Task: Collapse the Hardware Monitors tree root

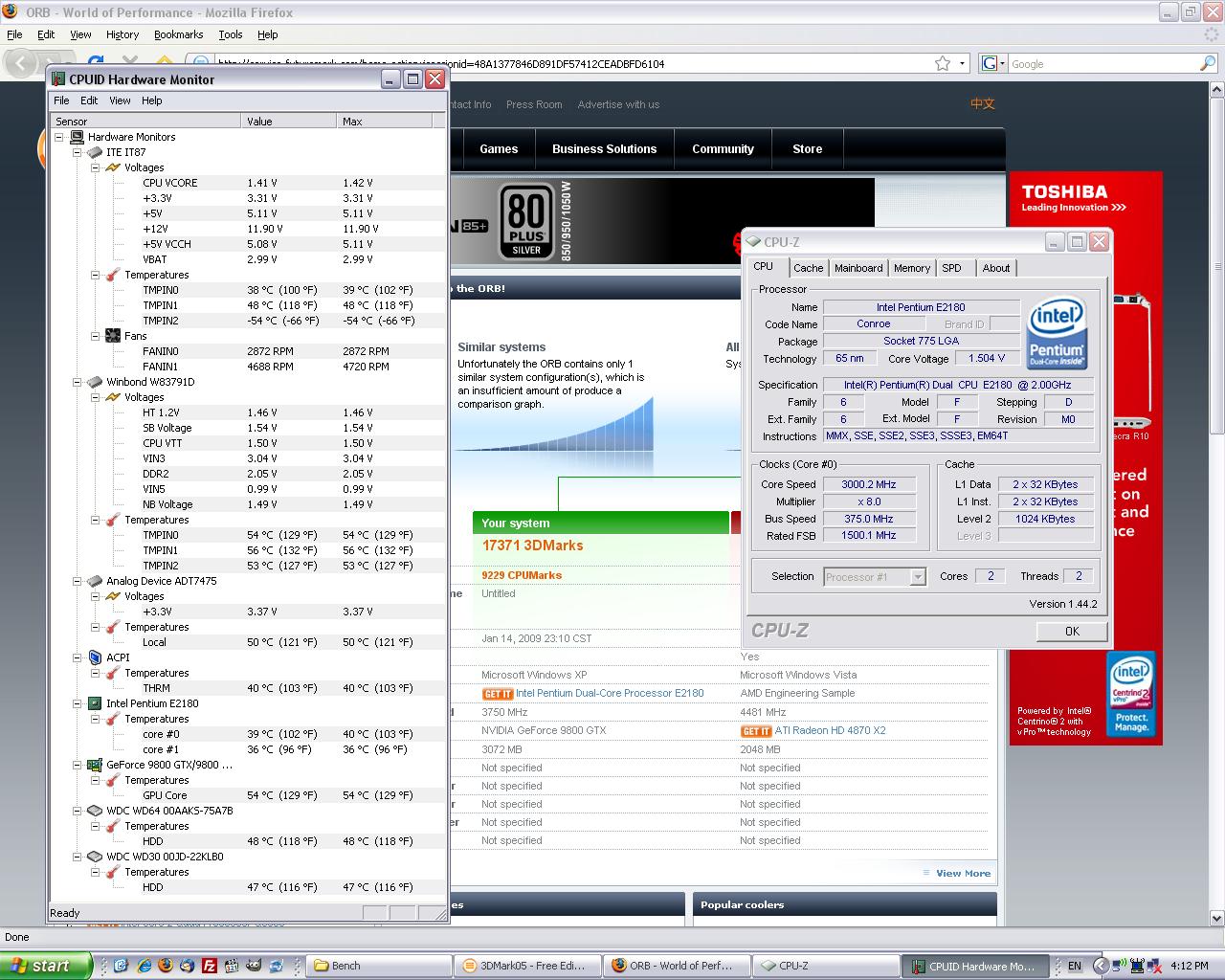Action: (x=59, y=137)
